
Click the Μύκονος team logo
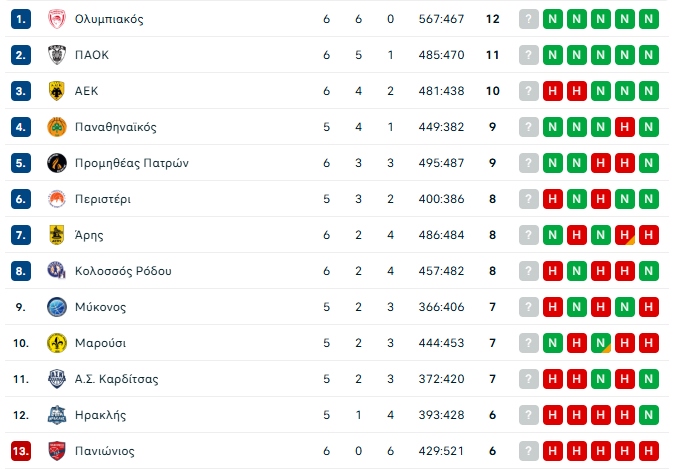pyautogui.click(x=56, y=307)
